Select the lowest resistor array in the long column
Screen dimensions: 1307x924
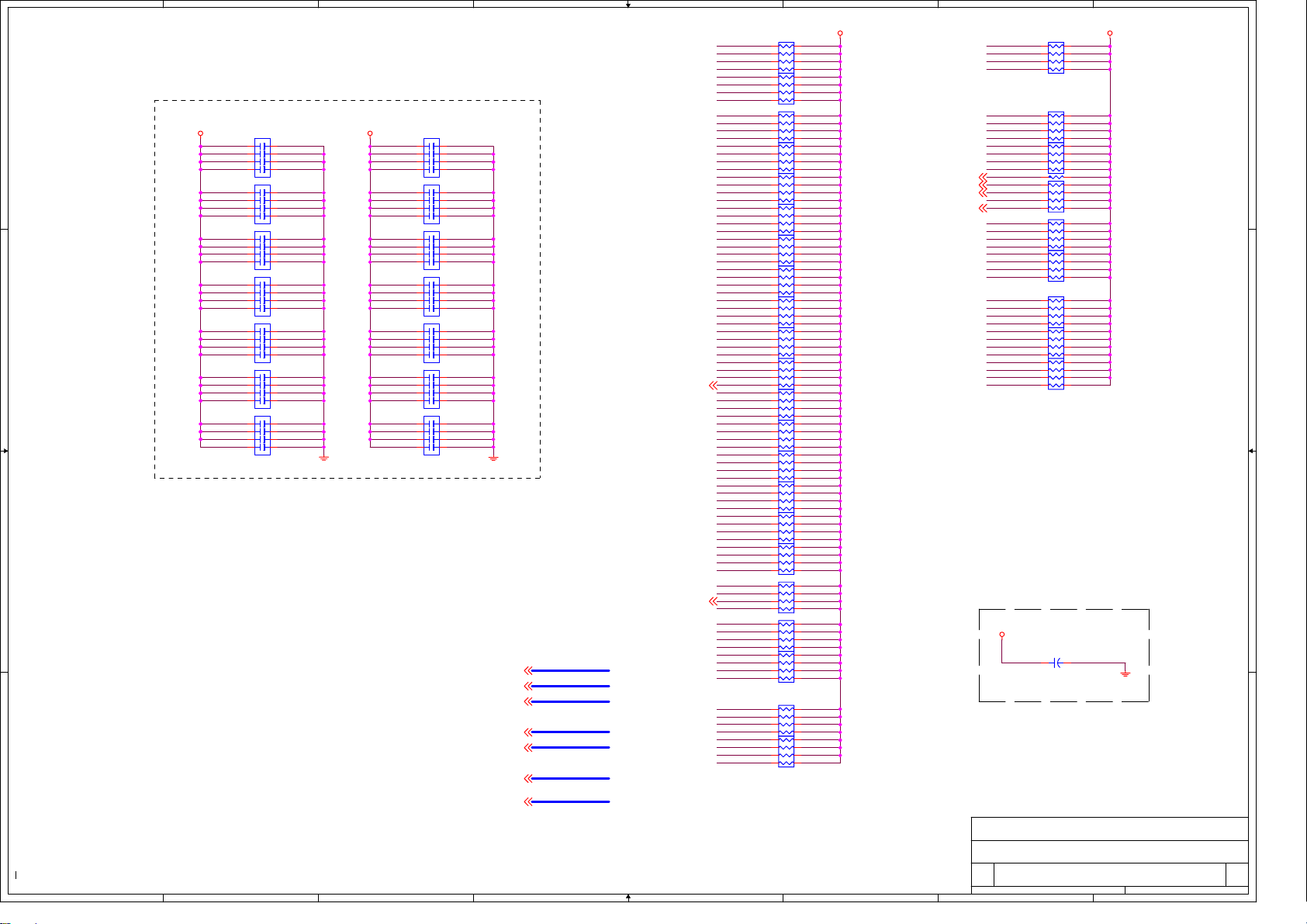[x=786, y=752]
